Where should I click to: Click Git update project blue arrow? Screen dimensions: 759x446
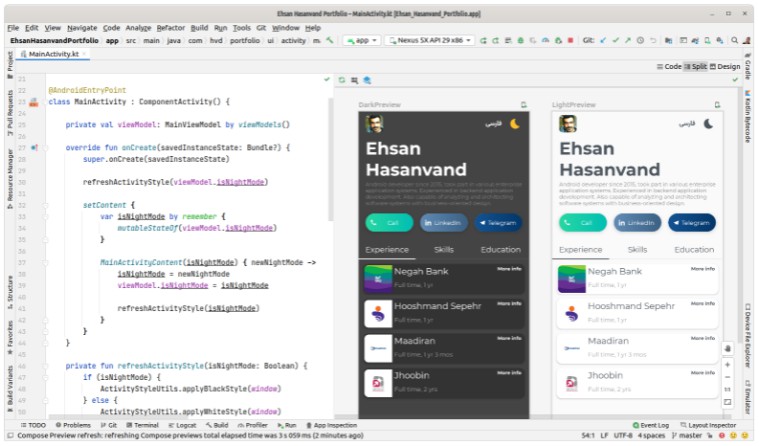tap(603, 41)
